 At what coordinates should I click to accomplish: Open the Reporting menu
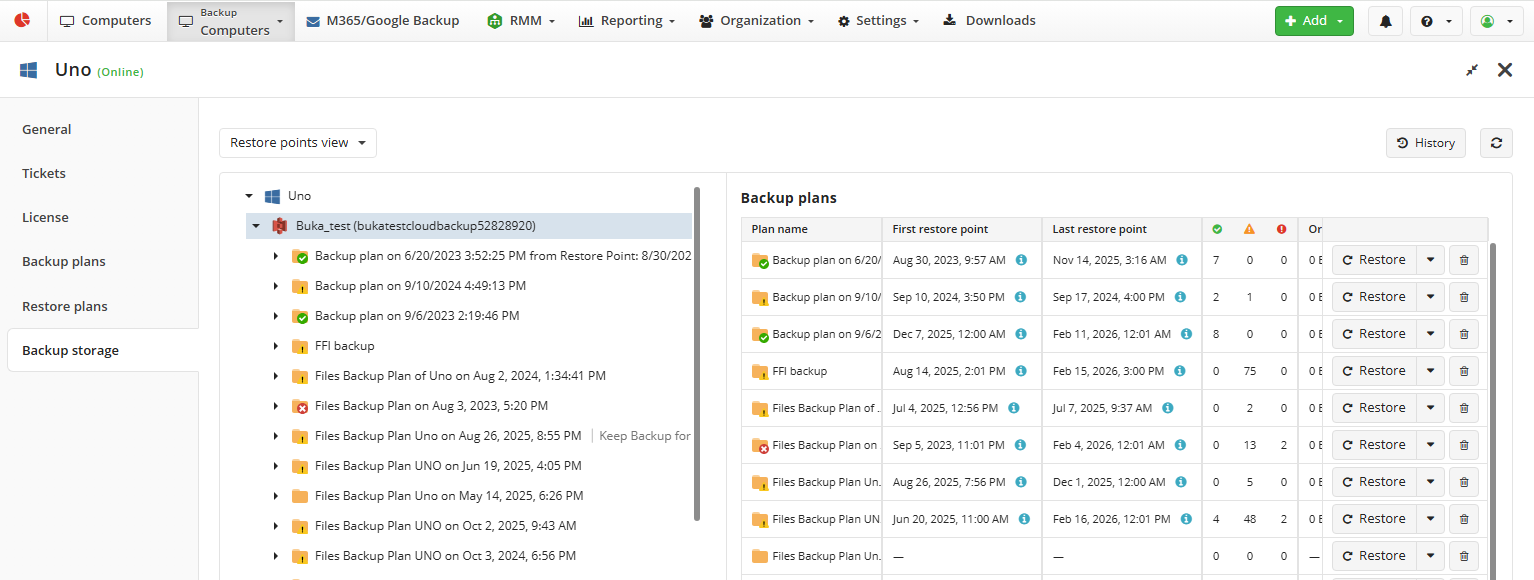pos(626,21)
